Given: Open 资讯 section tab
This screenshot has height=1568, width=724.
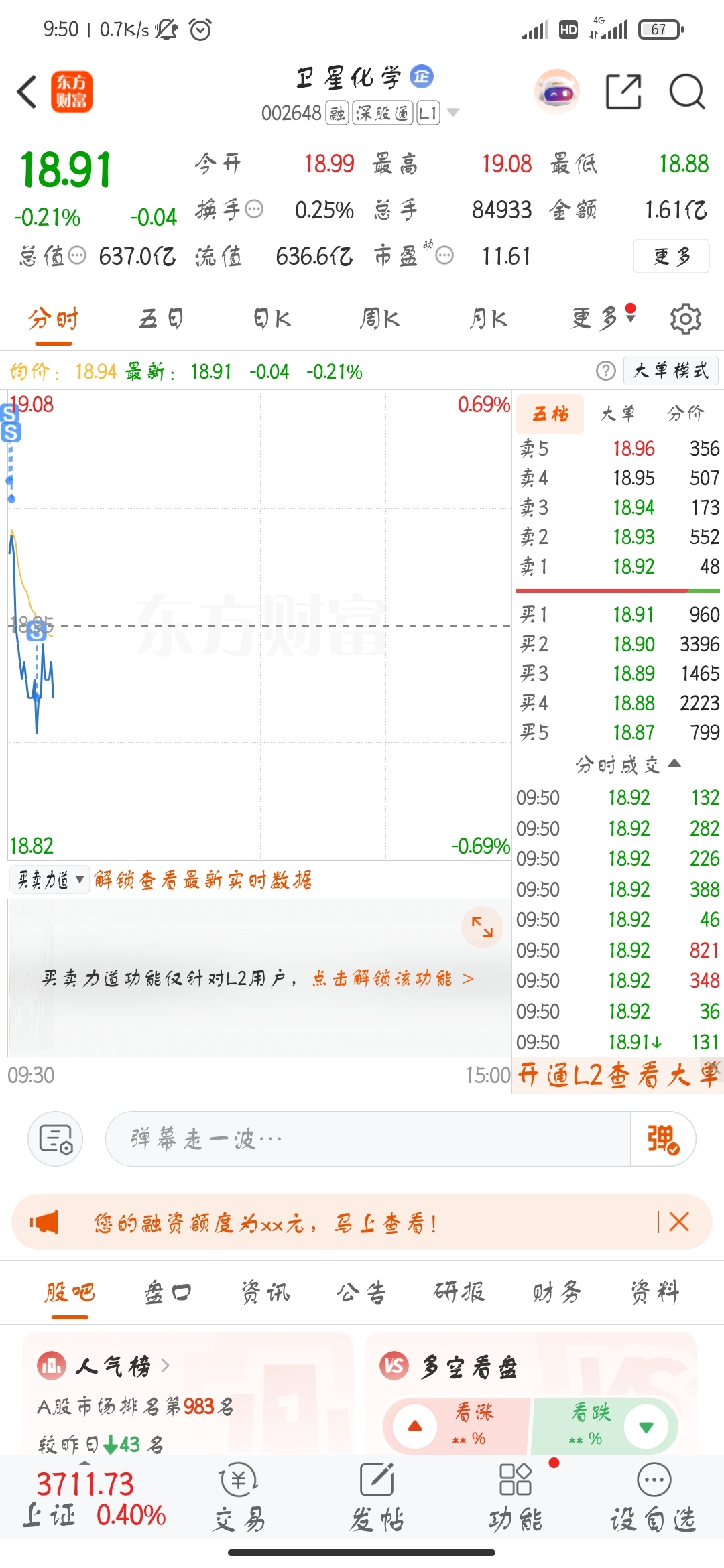Looking at the screenshot, I should [265, 1292].
